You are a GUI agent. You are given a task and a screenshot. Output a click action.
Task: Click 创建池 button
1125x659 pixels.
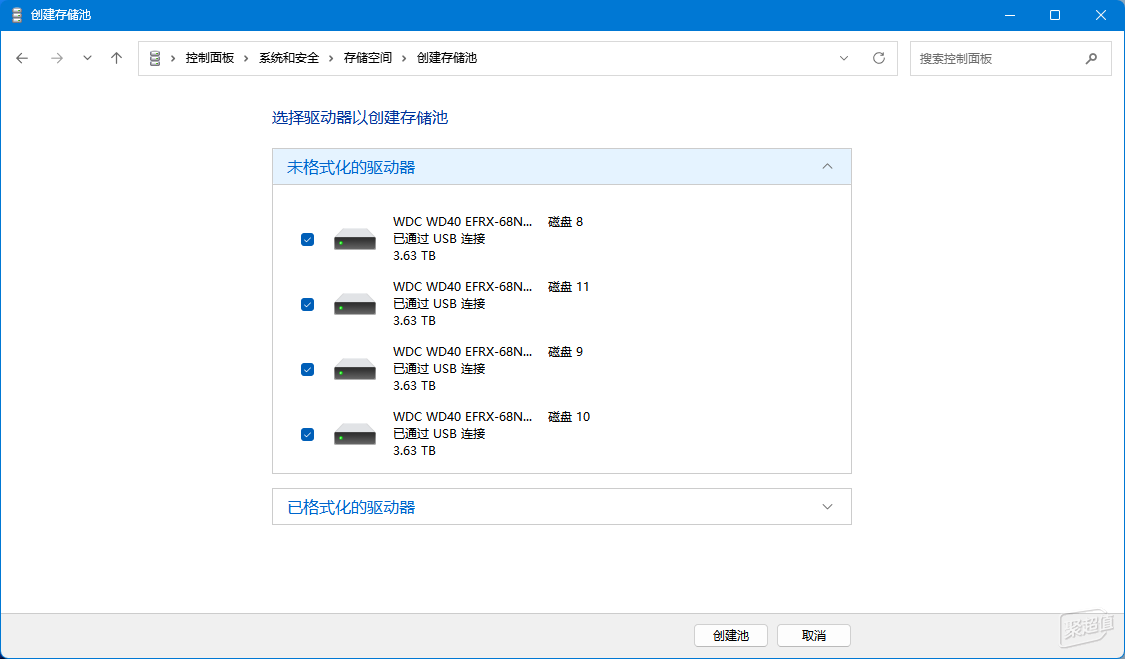click(x=730, y=635)
